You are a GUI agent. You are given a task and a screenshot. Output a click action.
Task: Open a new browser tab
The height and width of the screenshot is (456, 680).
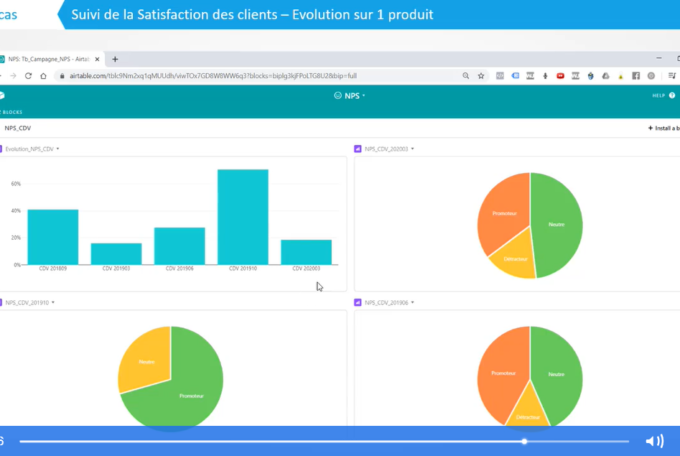(x=115, y=59)
